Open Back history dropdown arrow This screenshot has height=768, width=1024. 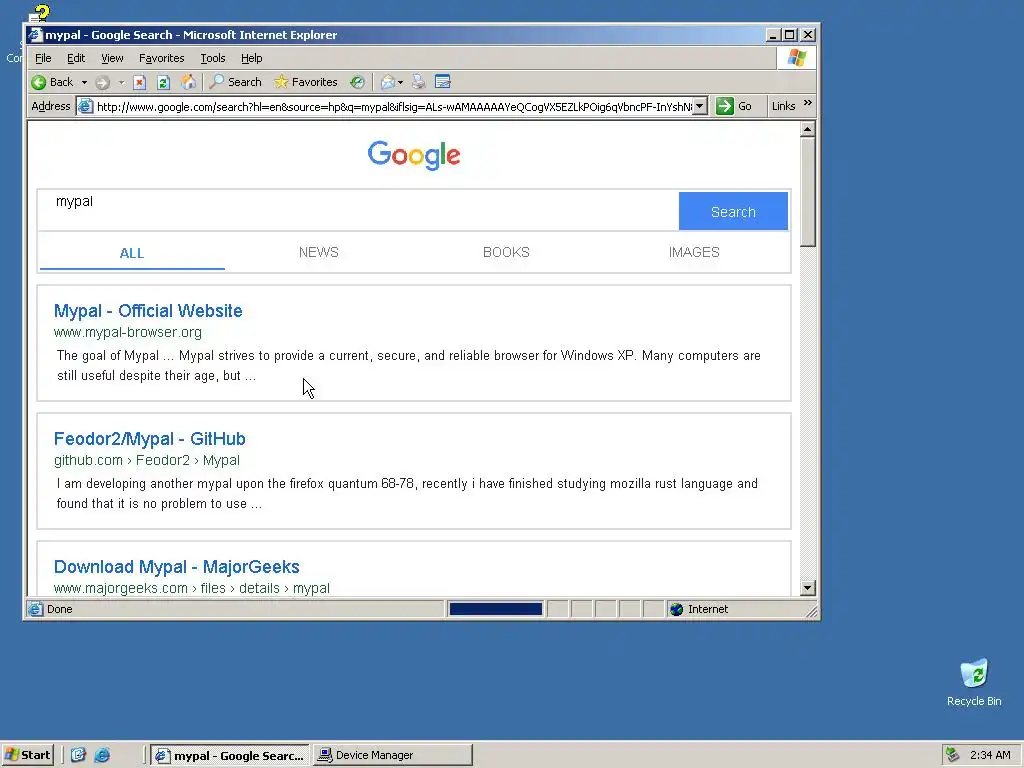[x=84, y=82]
